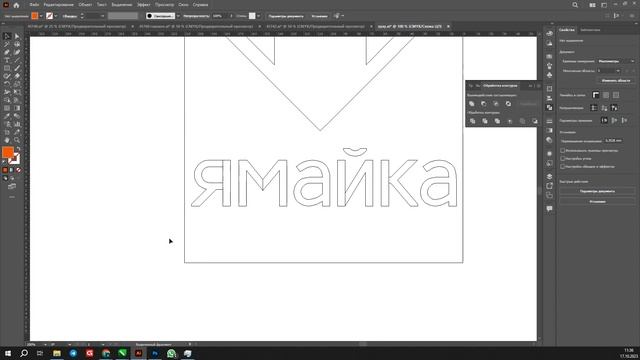This screenshot has height=360, width=640.
Task: Select the Type tool
Action: (x=7, y=60)
